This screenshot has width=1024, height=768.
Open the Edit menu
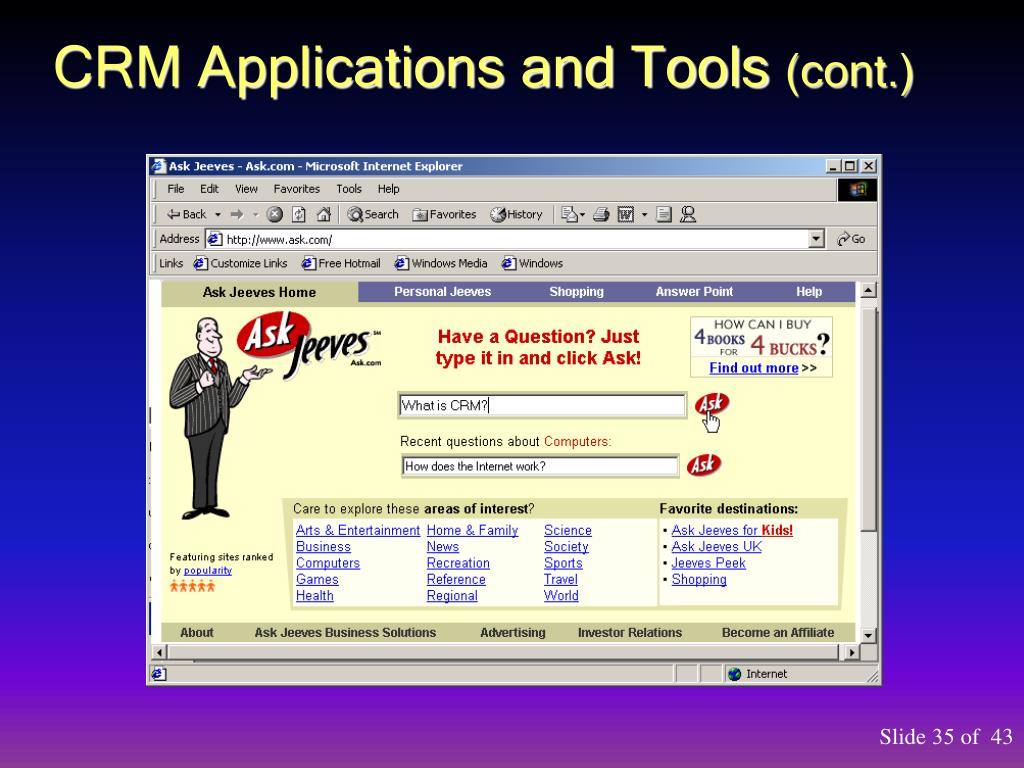pyautogui.click(x=209, y=189)
